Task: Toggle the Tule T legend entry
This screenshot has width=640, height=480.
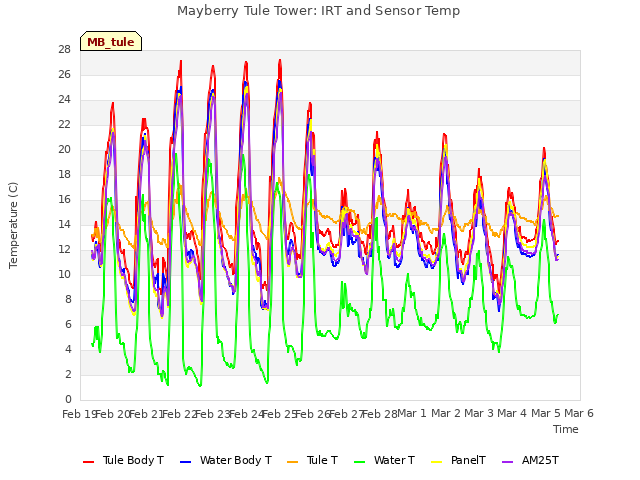Action: (x=313, y=460)
